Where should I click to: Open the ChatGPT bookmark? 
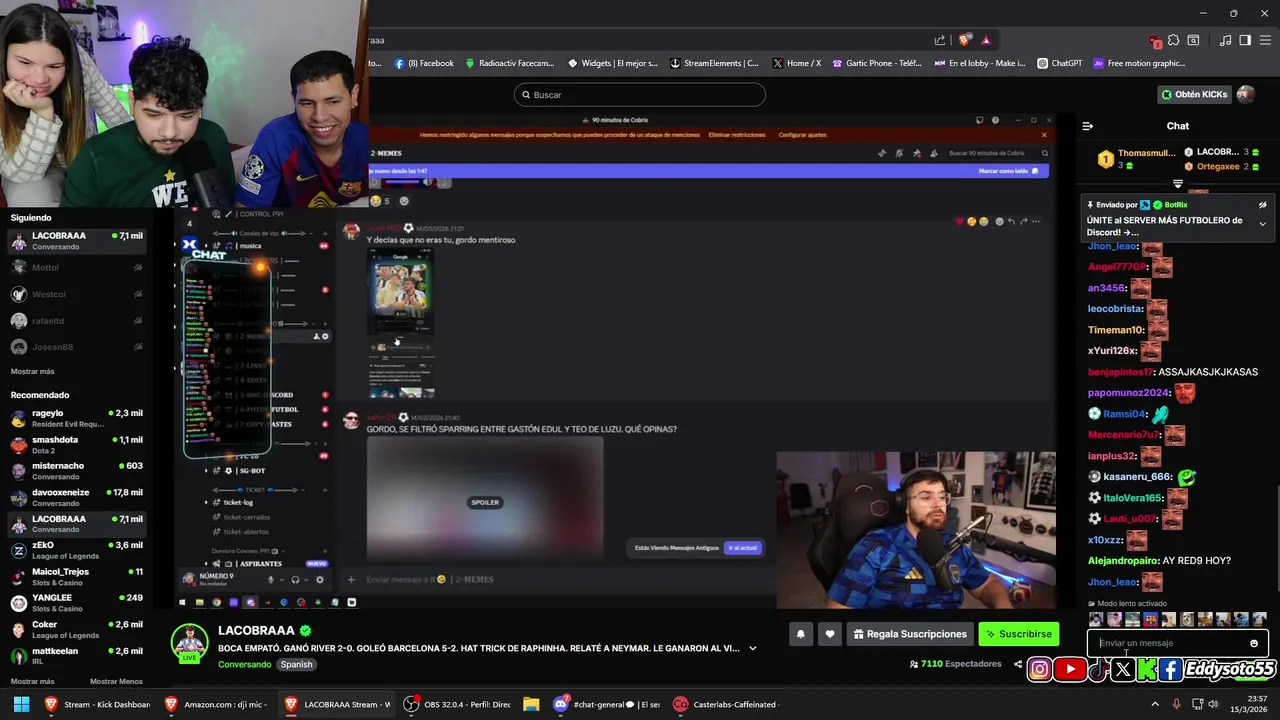click(1059, 63)
